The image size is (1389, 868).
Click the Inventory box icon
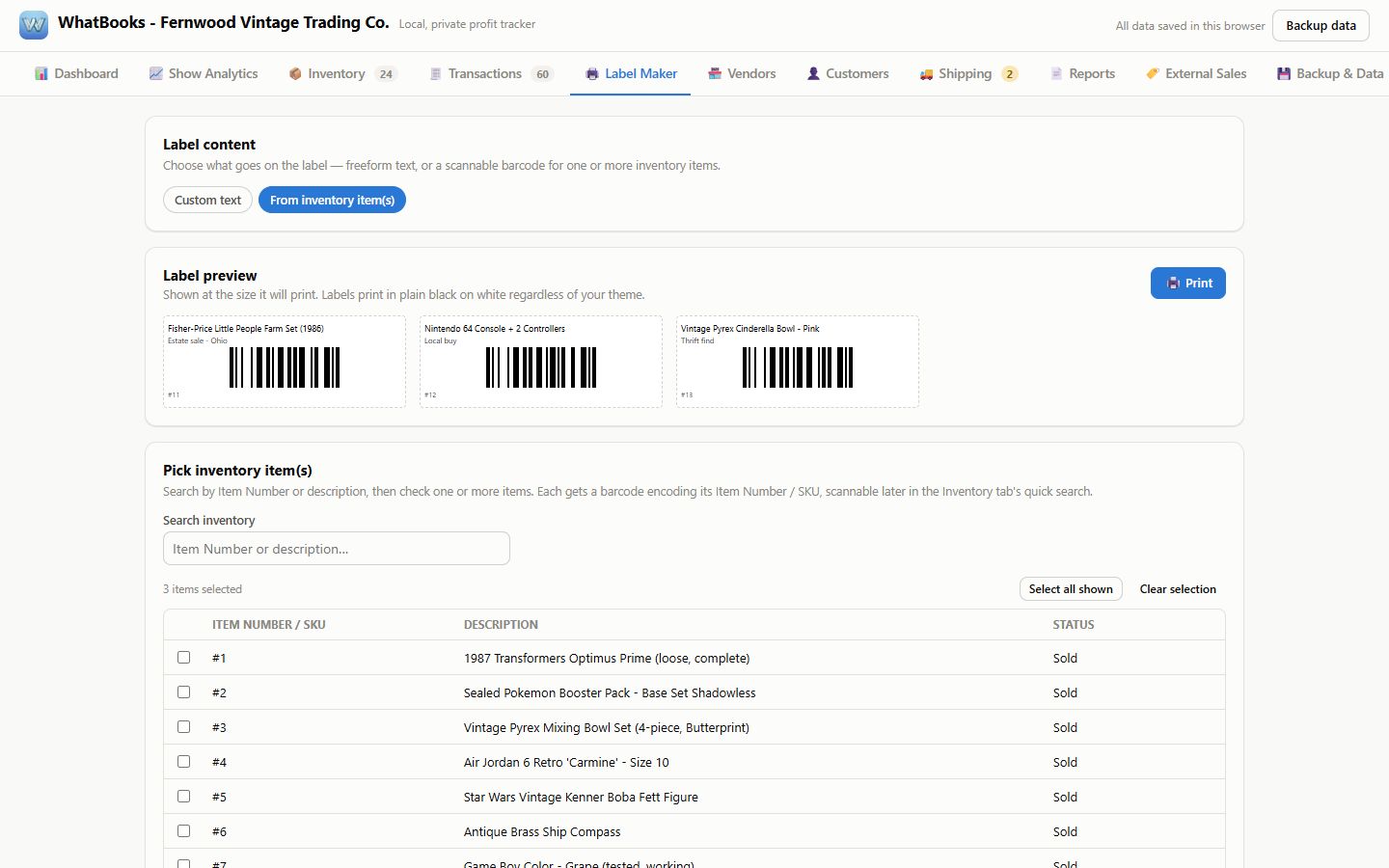(x=295, y=73)
